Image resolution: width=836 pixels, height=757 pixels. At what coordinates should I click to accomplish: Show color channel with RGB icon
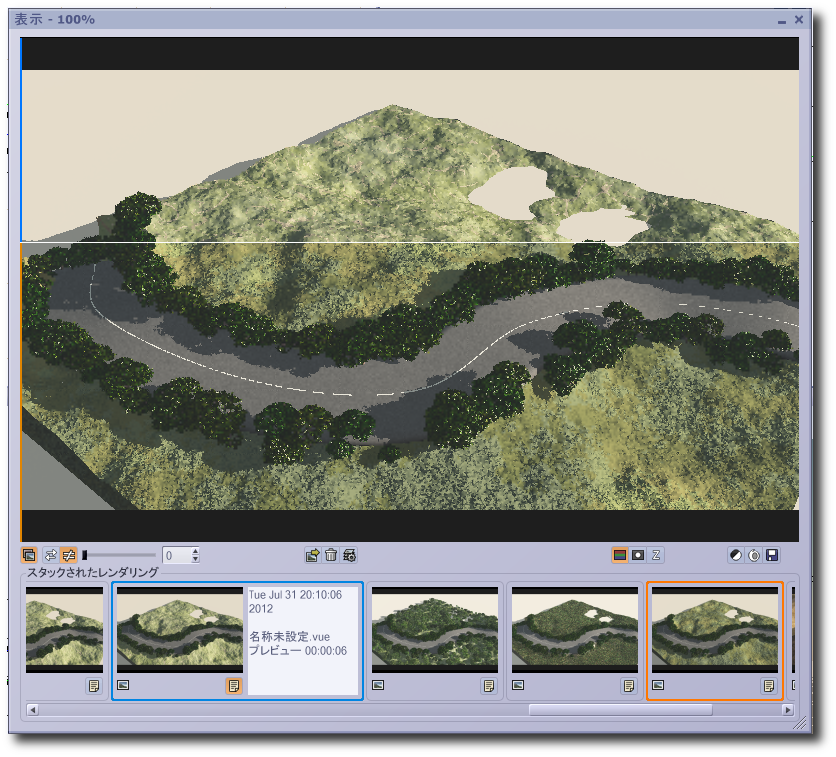click(x=620, y=555)
